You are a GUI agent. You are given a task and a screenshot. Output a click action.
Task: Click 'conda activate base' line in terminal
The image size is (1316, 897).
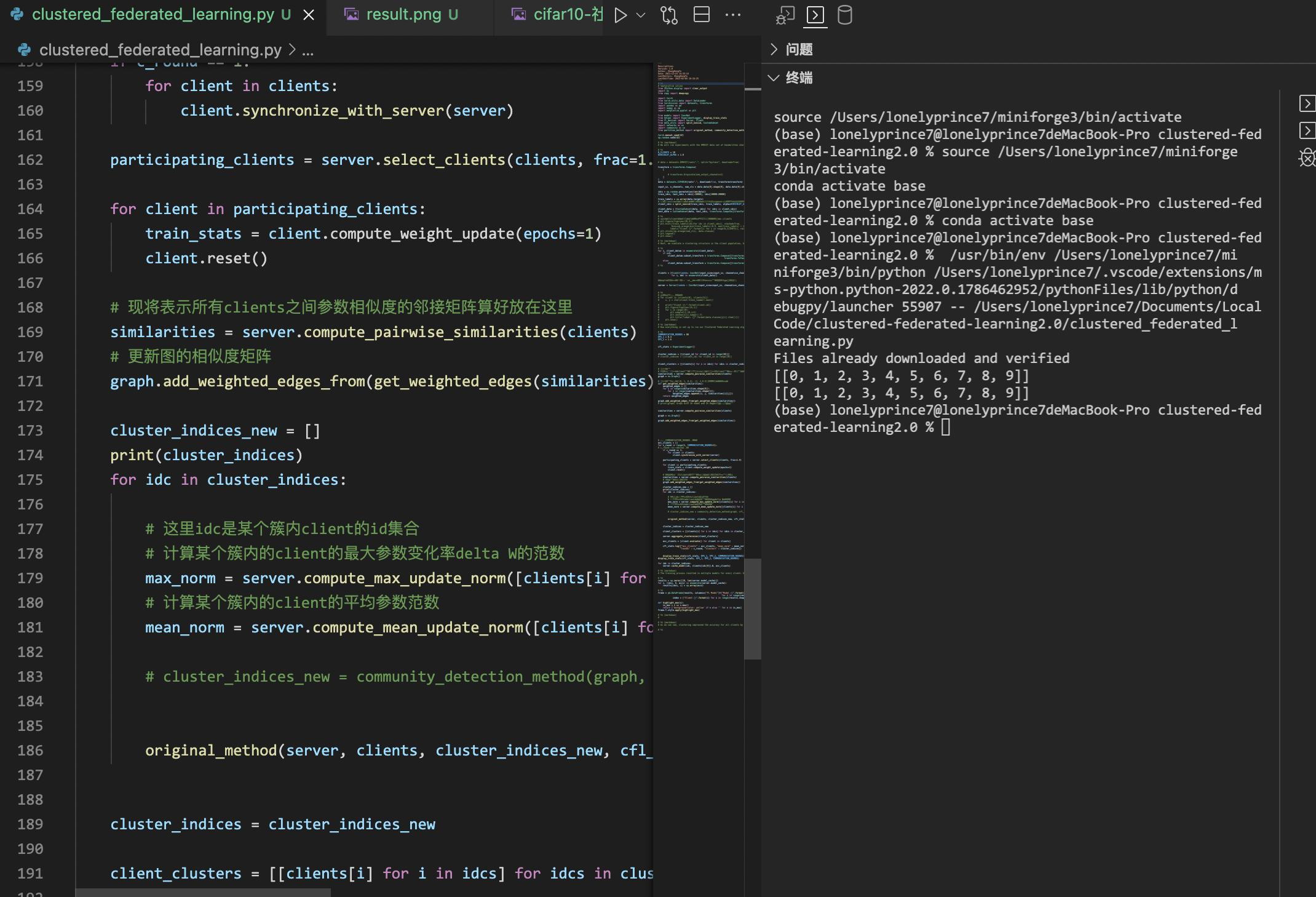pyautogui.click(x=849, y=186)
